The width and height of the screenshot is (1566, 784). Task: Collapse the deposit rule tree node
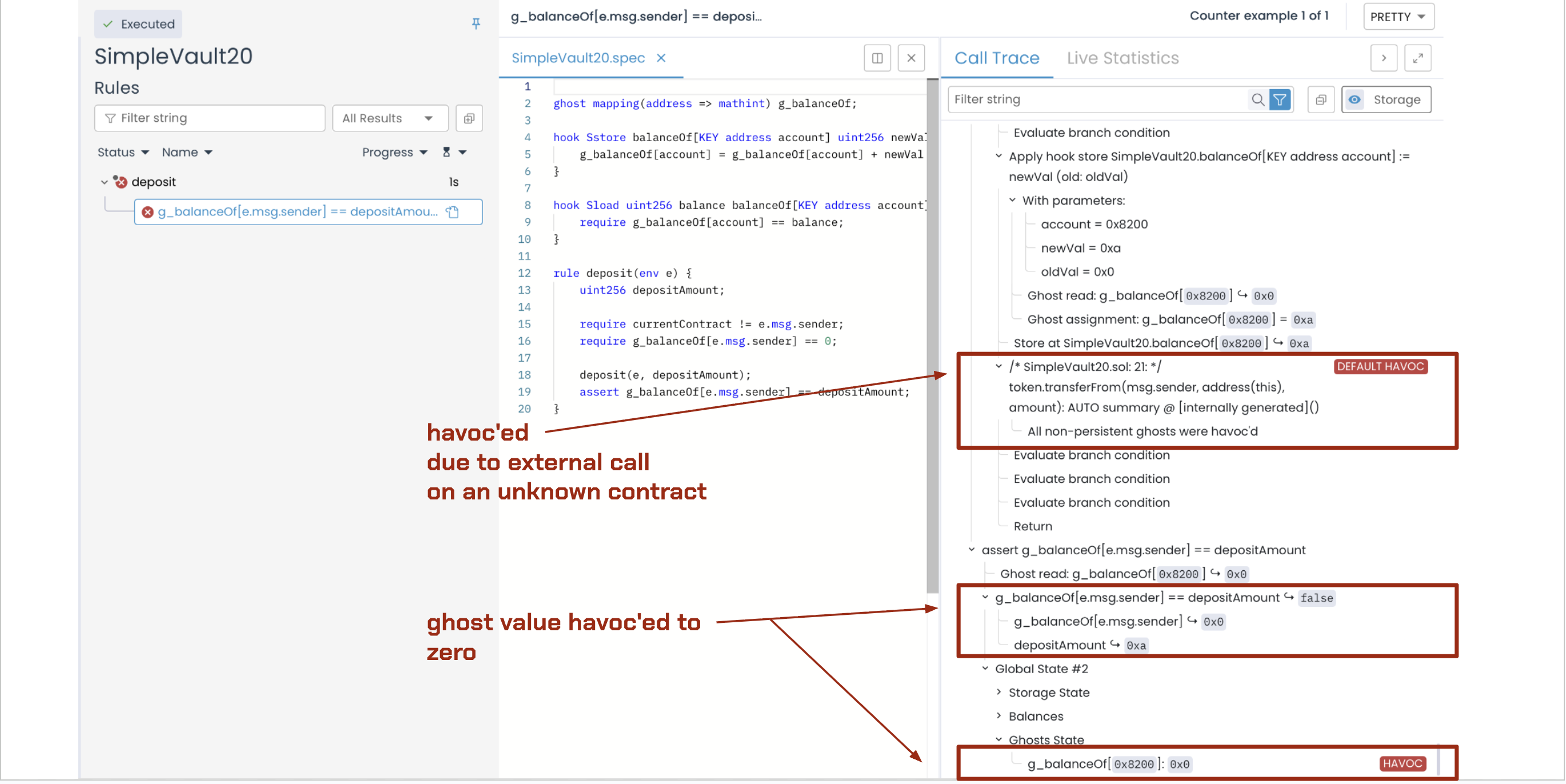point(104,182)
